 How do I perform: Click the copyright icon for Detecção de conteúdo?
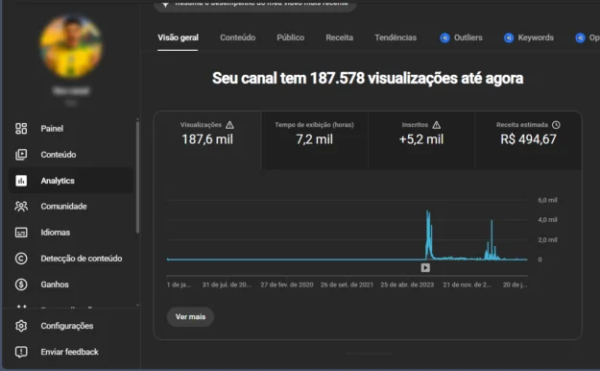tap(21, 259)
